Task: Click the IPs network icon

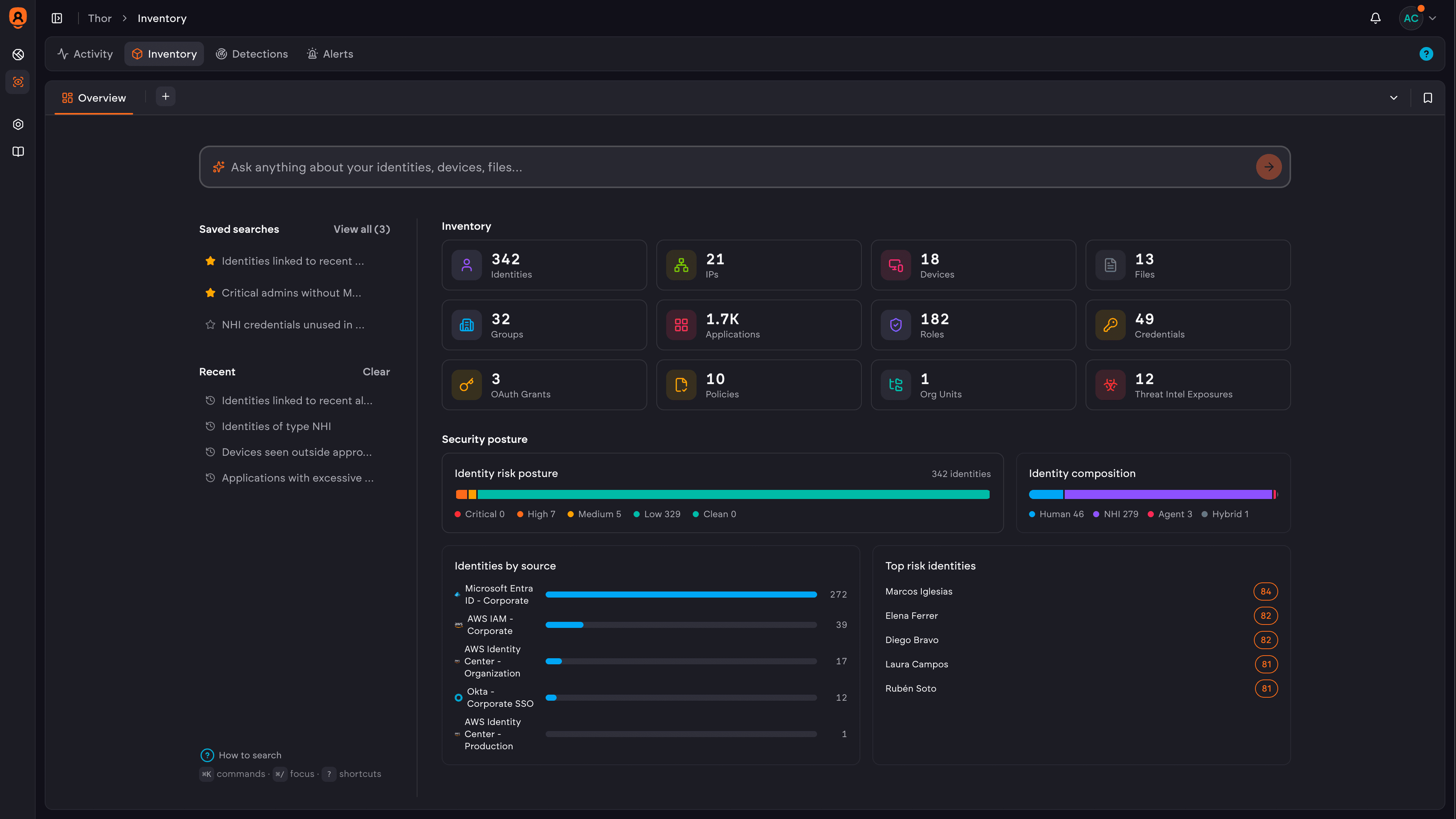Action: (x=681, y=265)
